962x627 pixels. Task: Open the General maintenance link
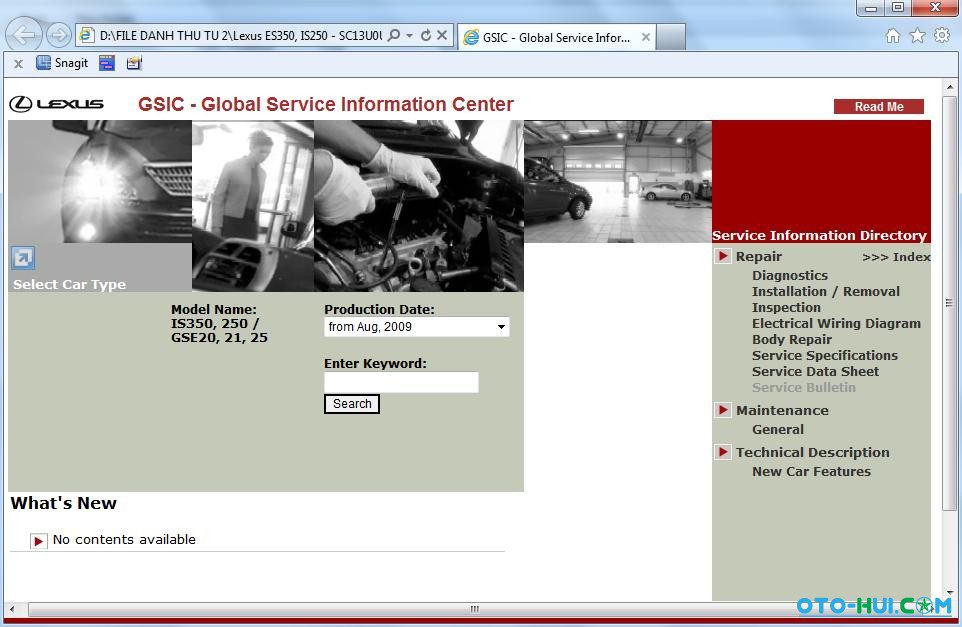click(778, 429)
